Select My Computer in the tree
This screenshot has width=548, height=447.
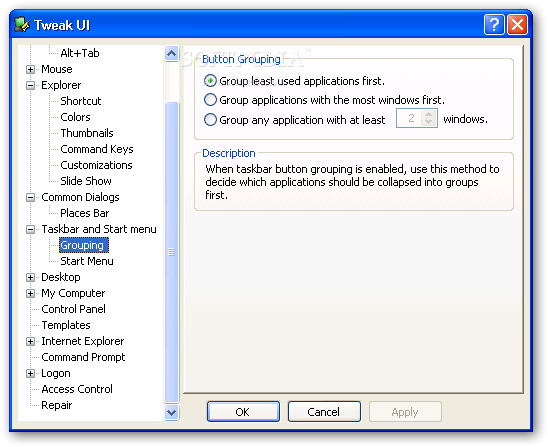pyautogui.click(x=73, y=293)
